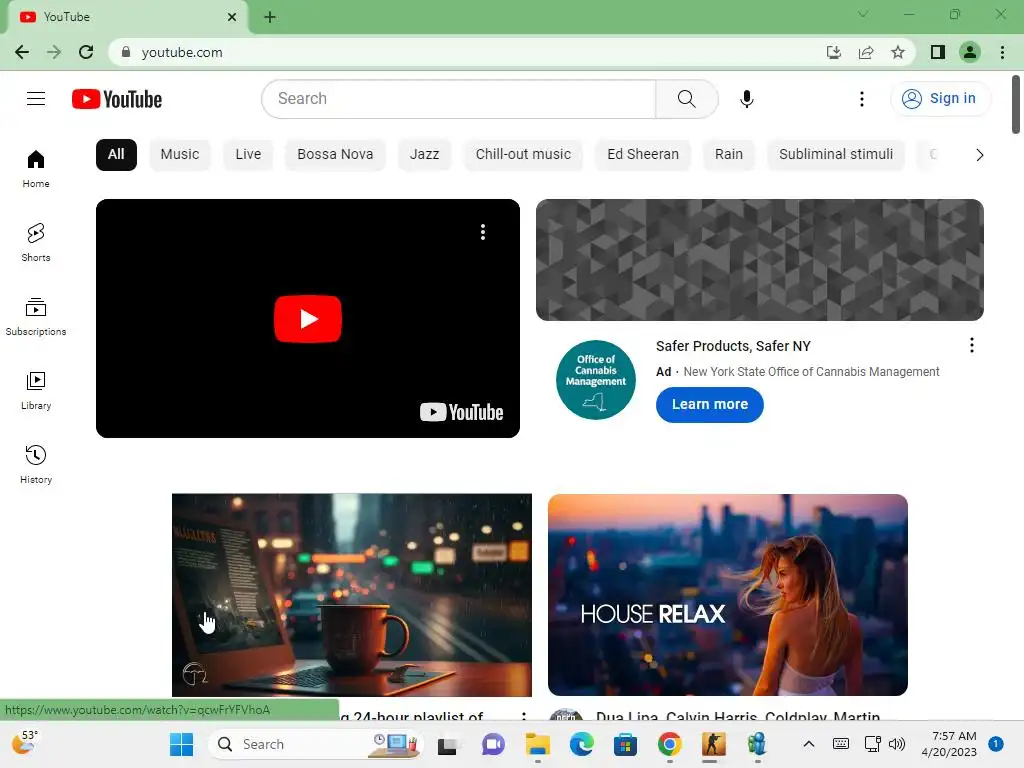Open Shorts from sidebar

click(36, 242)
